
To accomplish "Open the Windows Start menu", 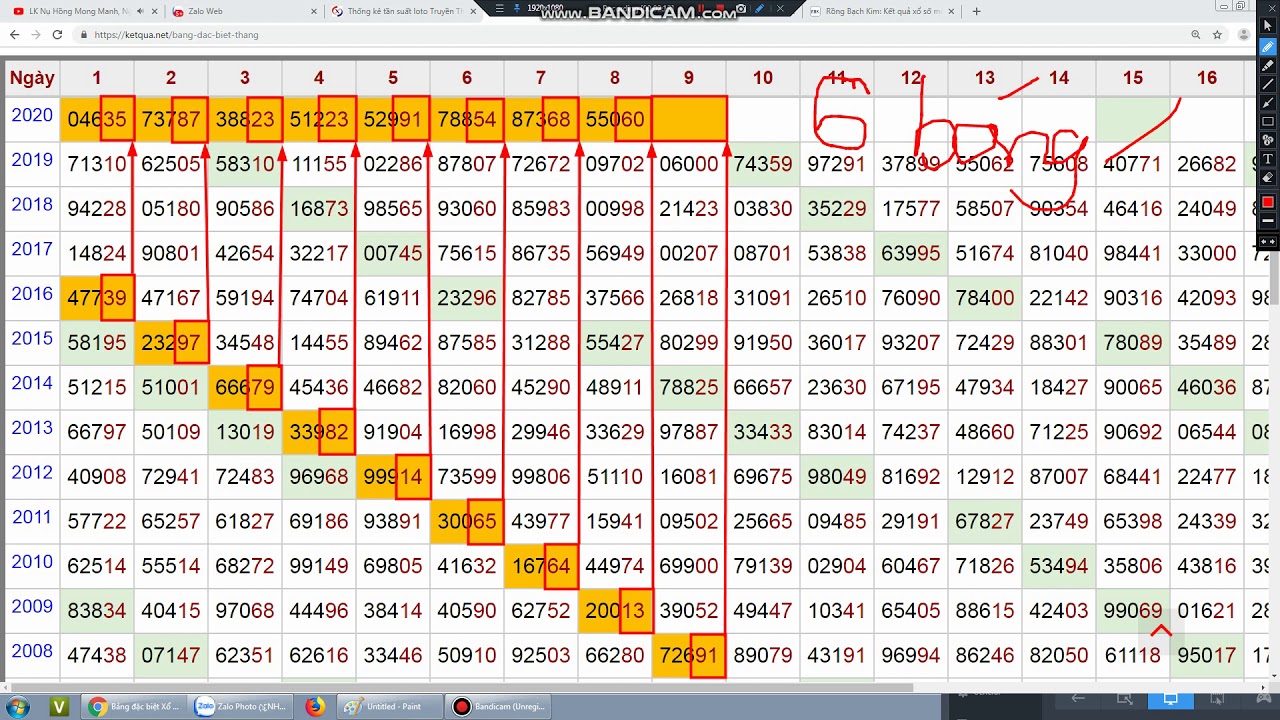I will (17, 706).
